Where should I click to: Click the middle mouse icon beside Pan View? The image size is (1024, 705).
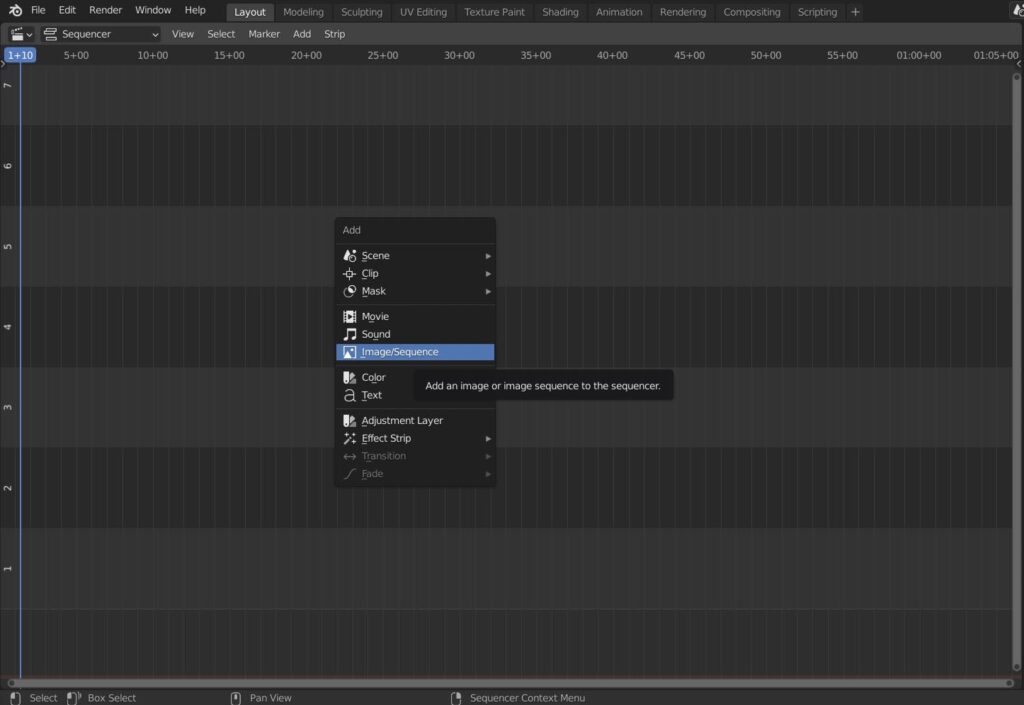click(x=236, y=698)
